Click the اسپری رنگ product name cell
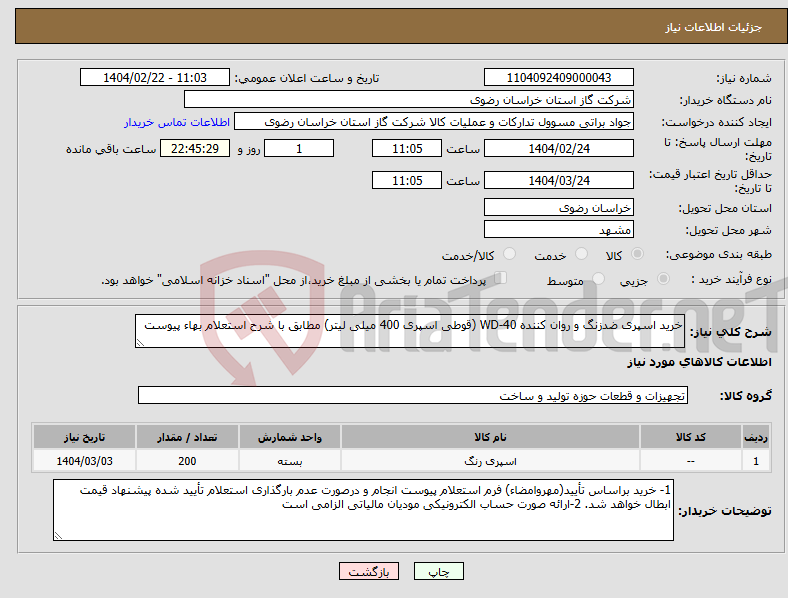The width and height of the screenshot is (788, 598). click(x=490, y=461)
